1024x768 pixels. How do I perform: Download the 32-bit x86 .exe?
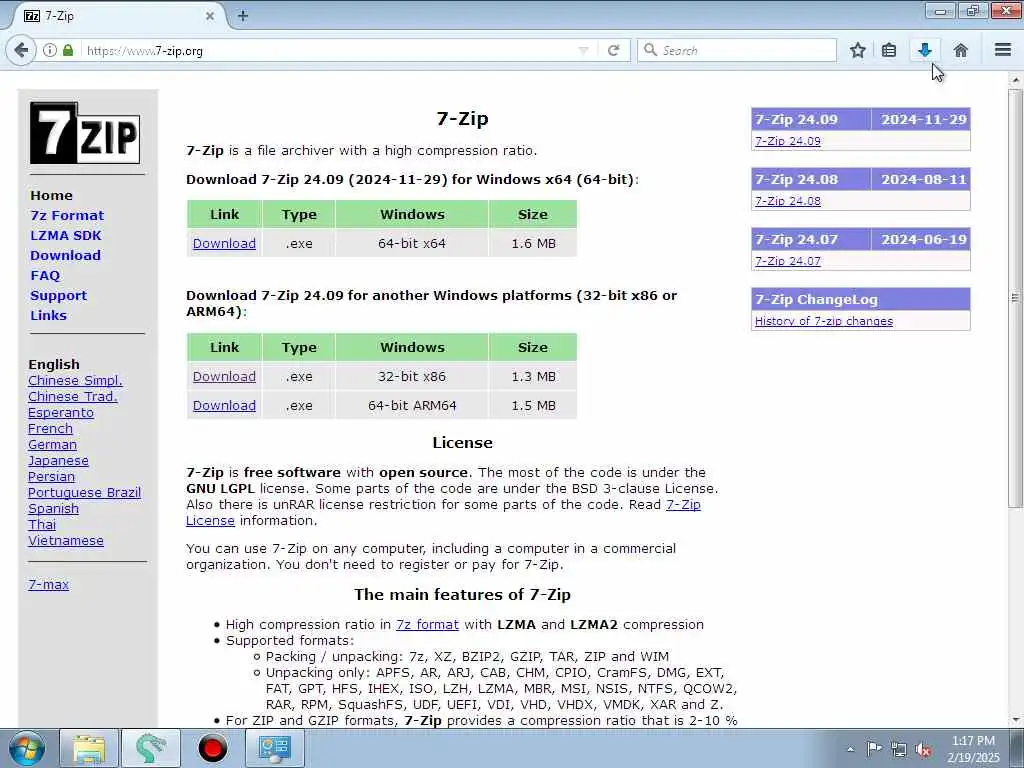pos(224,377)
